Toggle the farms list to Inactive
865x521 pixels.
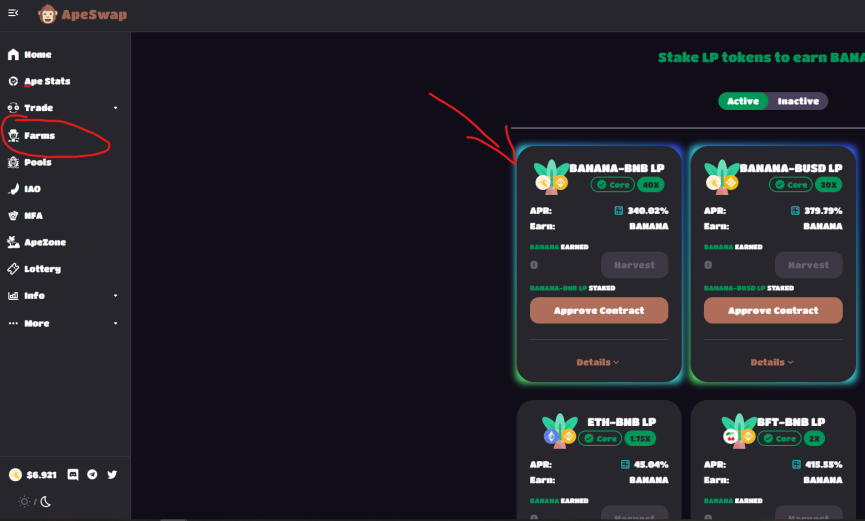(x=798, y=101)
